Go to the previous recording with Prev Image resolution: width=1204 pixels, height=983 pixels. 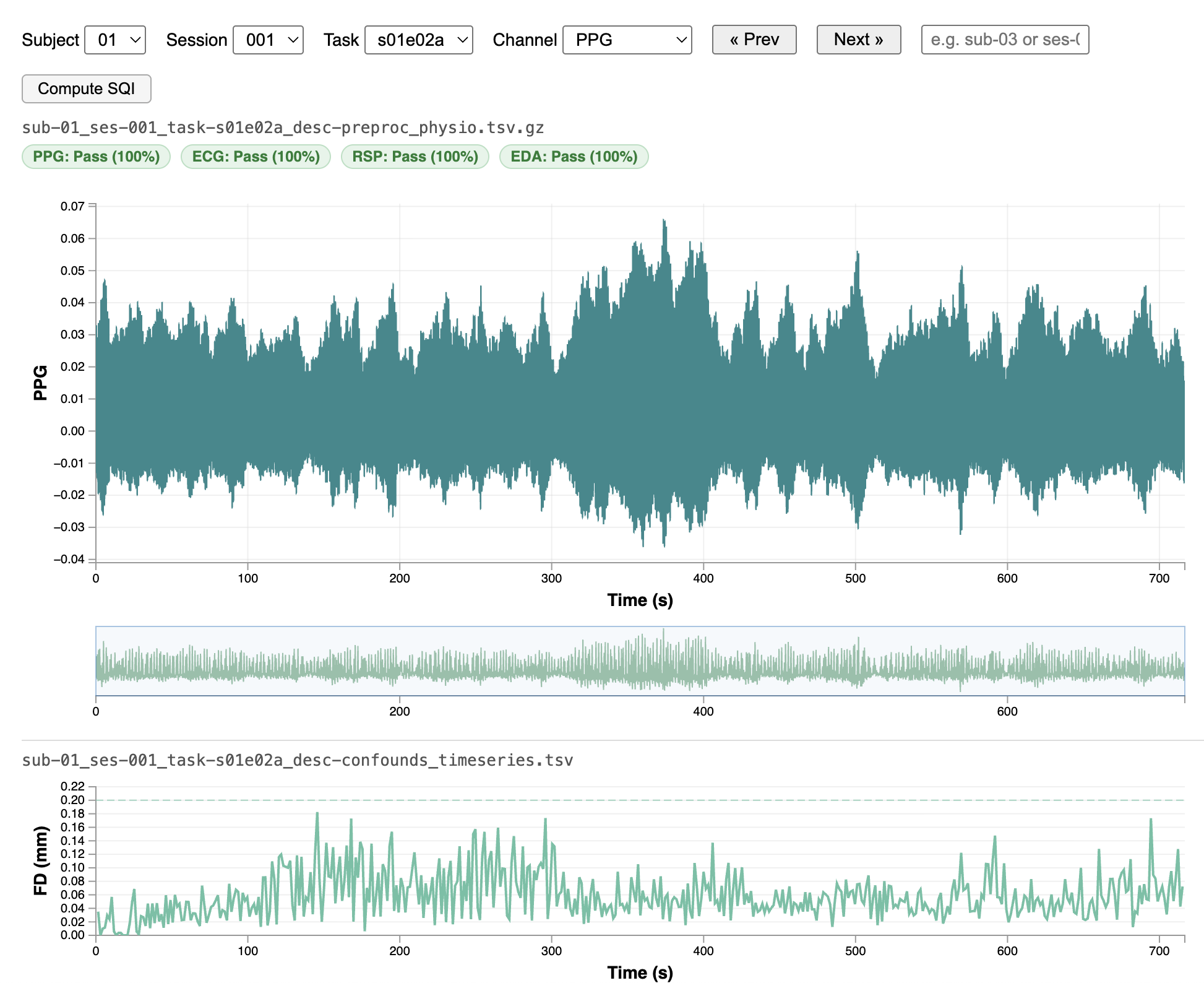(x=754, y=40)
